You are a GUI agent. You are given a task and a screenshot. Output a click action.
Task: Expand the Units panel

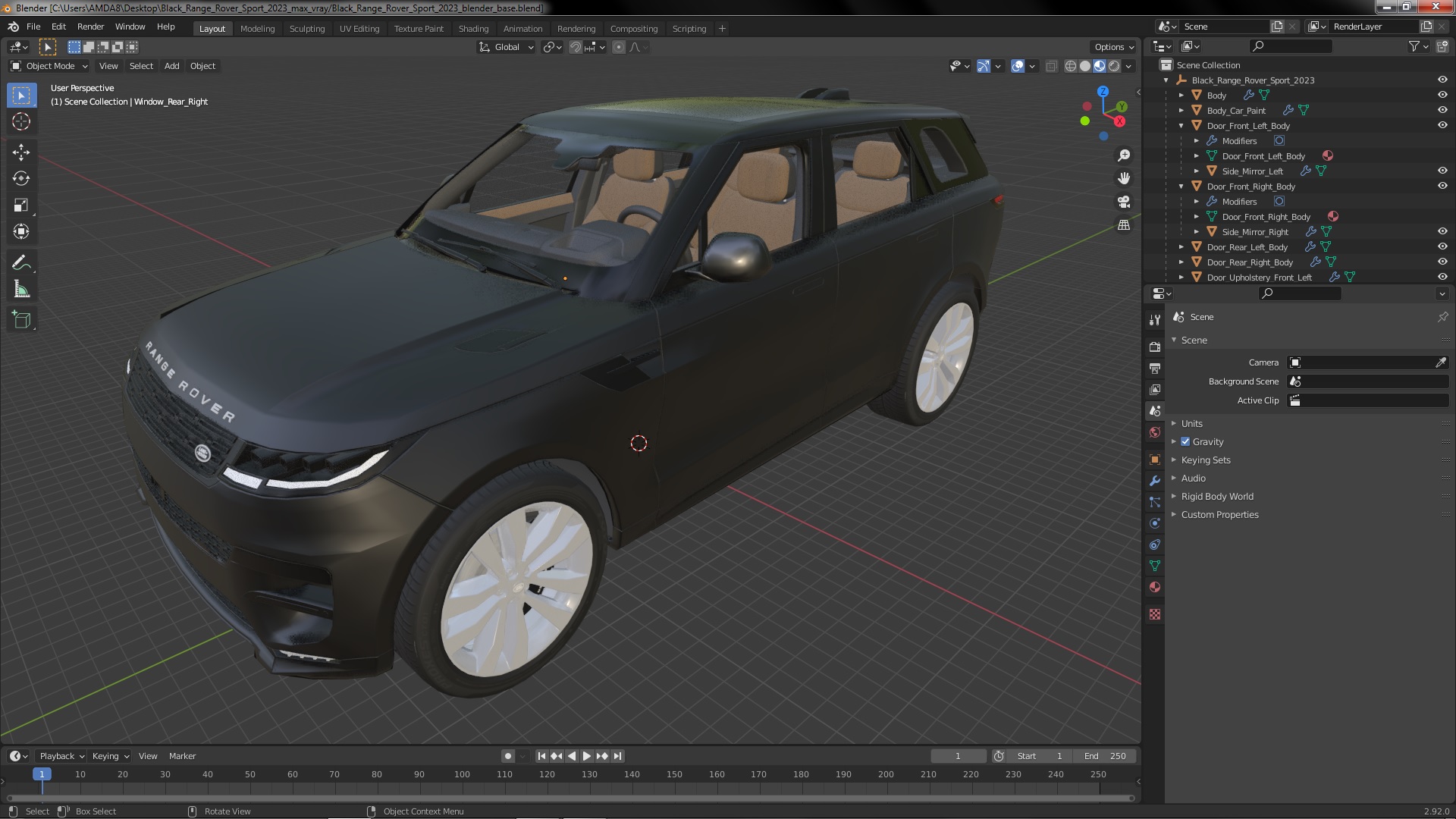(1191, 423)
